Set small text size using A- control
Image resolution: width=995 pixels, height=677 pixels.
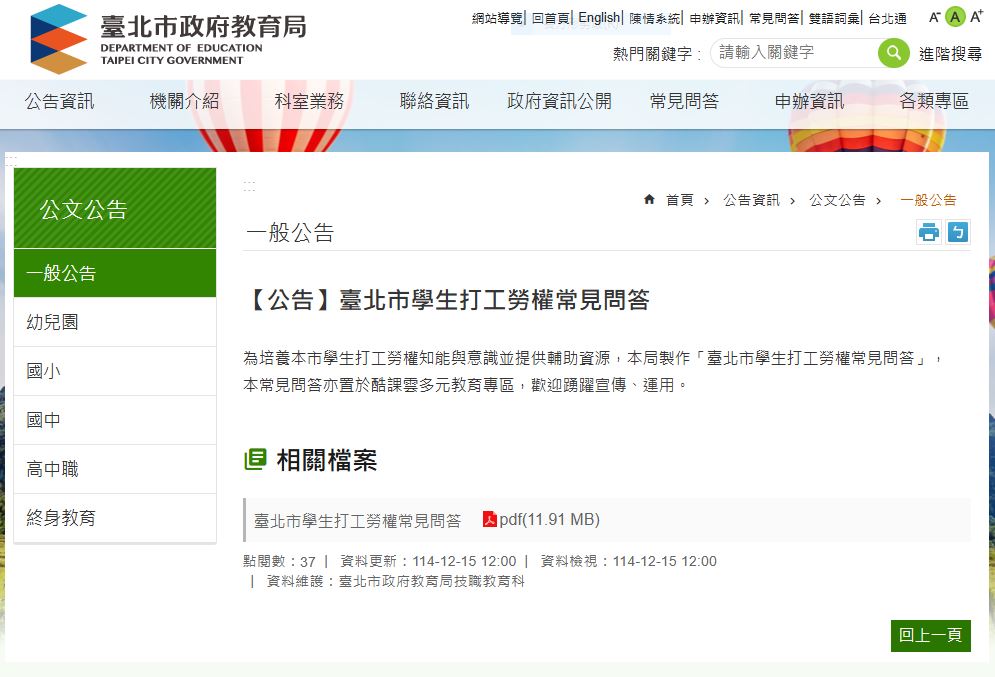pyautogui.click(x=933, y=17)
